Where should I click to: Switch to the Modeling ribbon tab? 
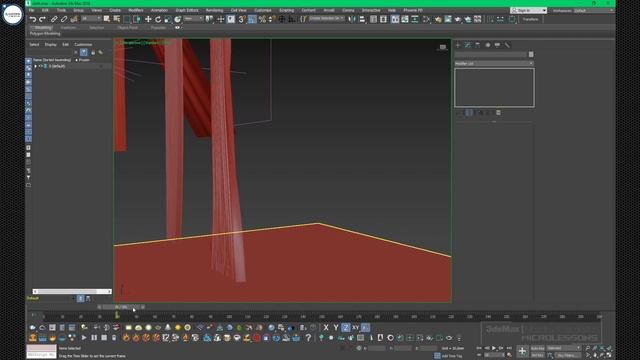pyautogui.click(x=43, y=28)
